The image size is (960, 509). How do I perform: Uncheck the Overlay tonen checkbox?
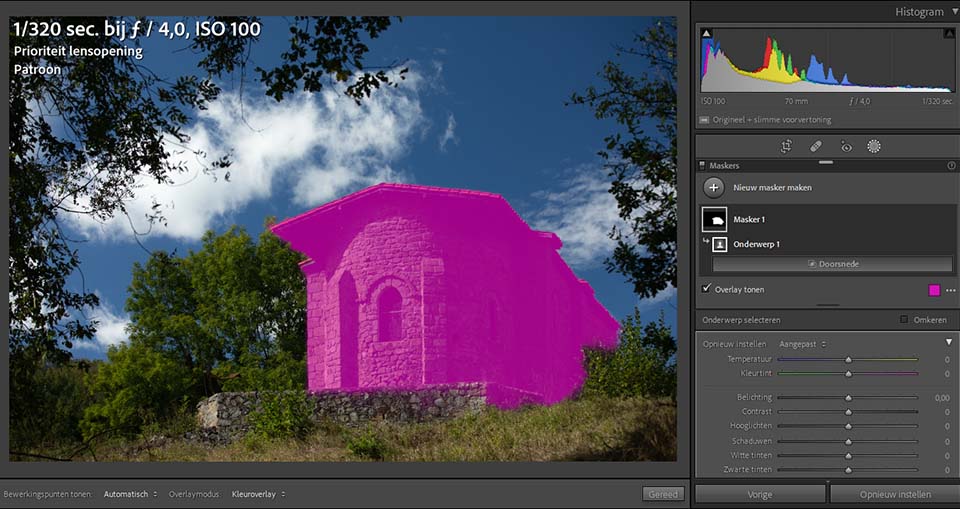[x=707, y=288]
